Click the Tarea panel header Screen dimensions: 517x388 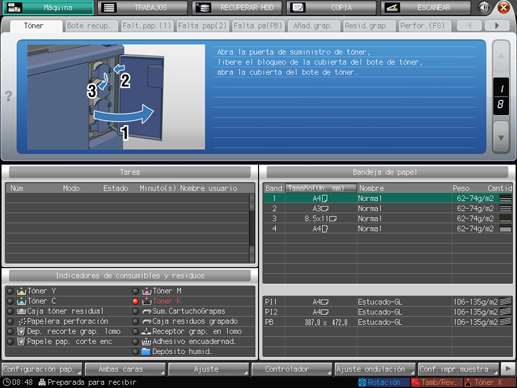(130, 172)
